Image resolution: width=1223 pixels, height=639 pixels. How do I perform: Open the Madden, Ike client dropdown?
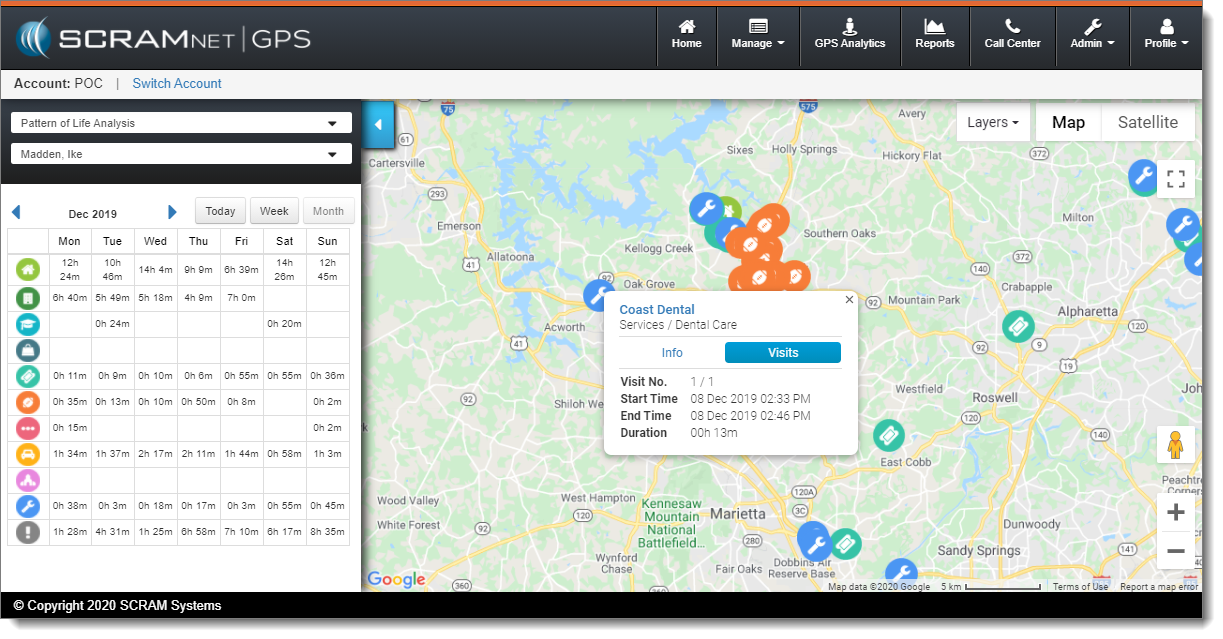pos(181,154)
